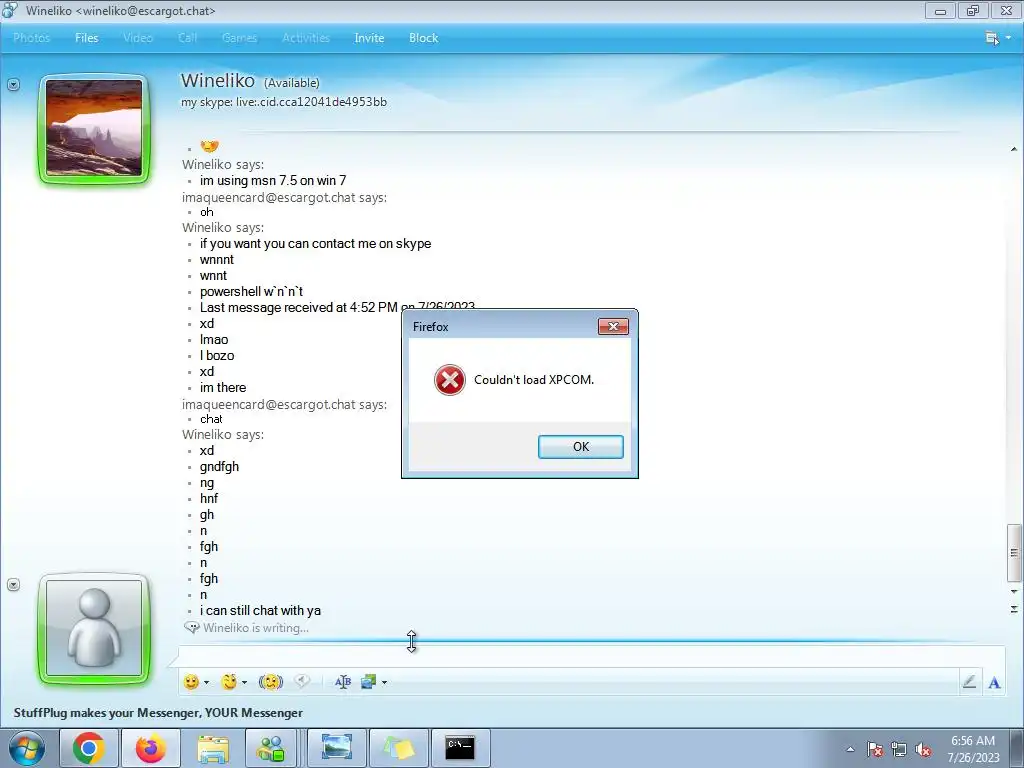Open the Files menu item
Image resolution: width=1024 pixels, height=768 pixels.
coord(86,38)
